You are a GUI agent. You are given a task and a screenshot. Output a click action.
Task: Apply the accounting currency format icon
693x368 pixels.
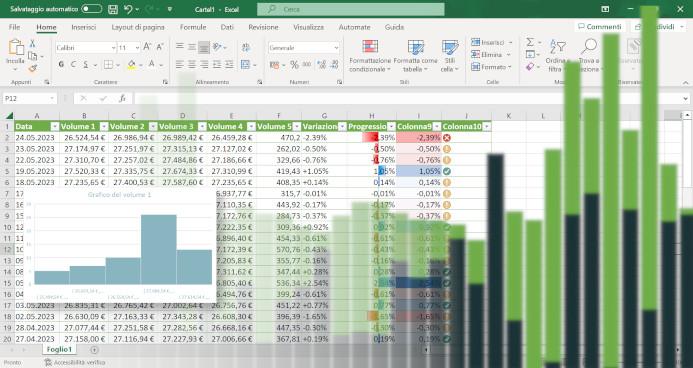[274, 65]
